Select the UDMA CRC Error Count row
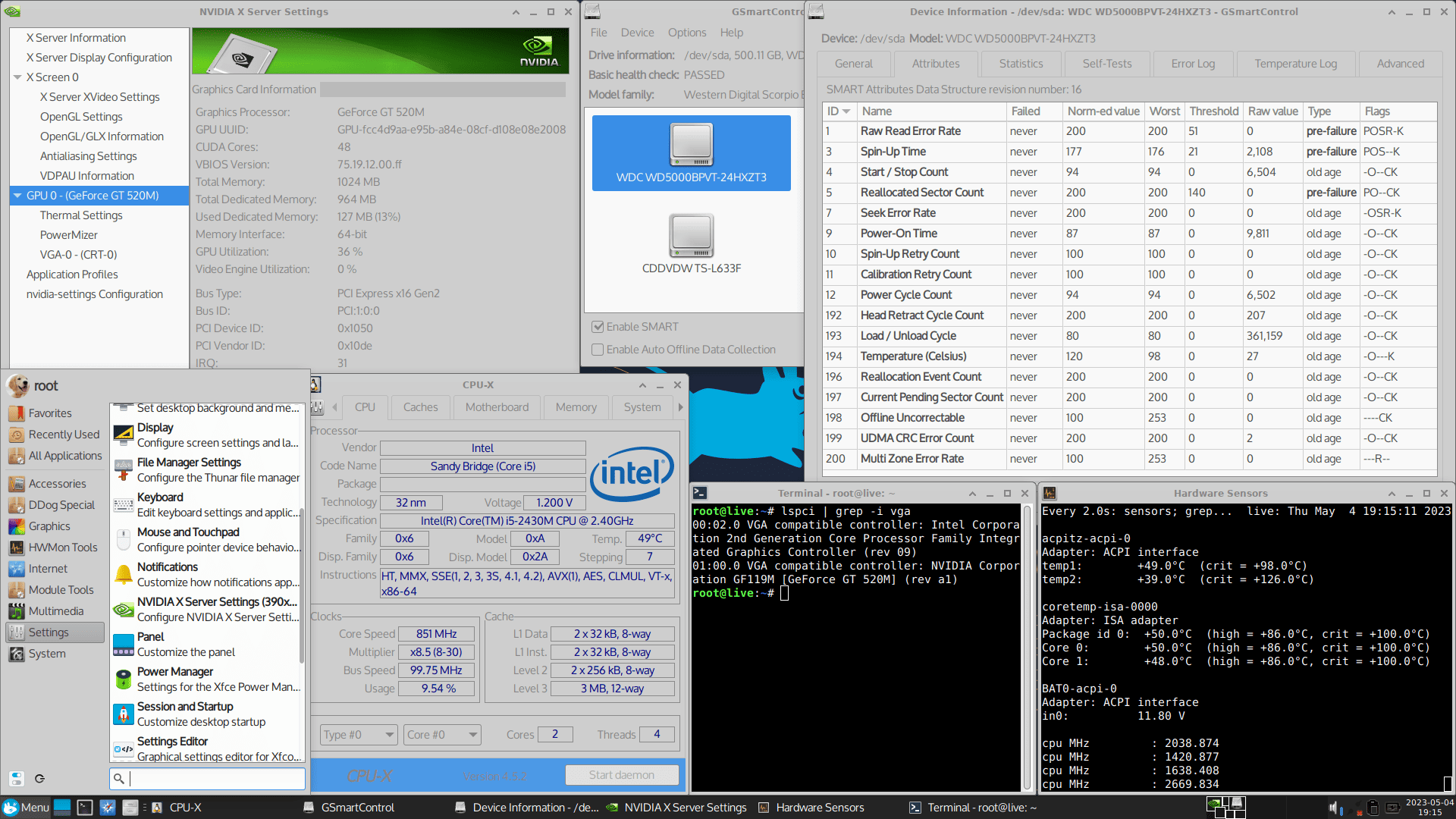Viewport: 1456px width, 819px height. (x=1129, y=438)
